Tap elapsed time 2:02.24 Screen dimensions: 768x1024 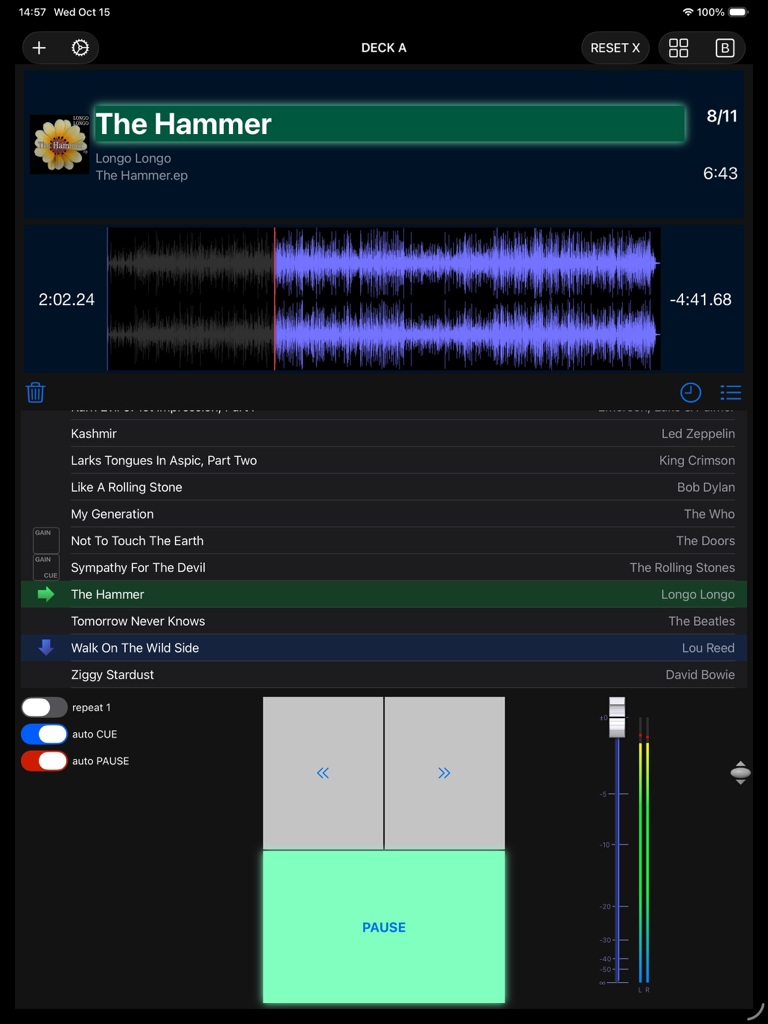coord(67,300)
